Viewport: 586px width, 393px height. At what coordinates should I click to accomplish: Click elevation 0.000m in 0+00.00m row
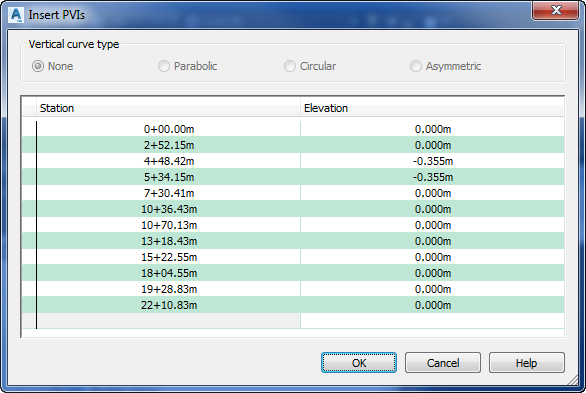click(432, 129)
